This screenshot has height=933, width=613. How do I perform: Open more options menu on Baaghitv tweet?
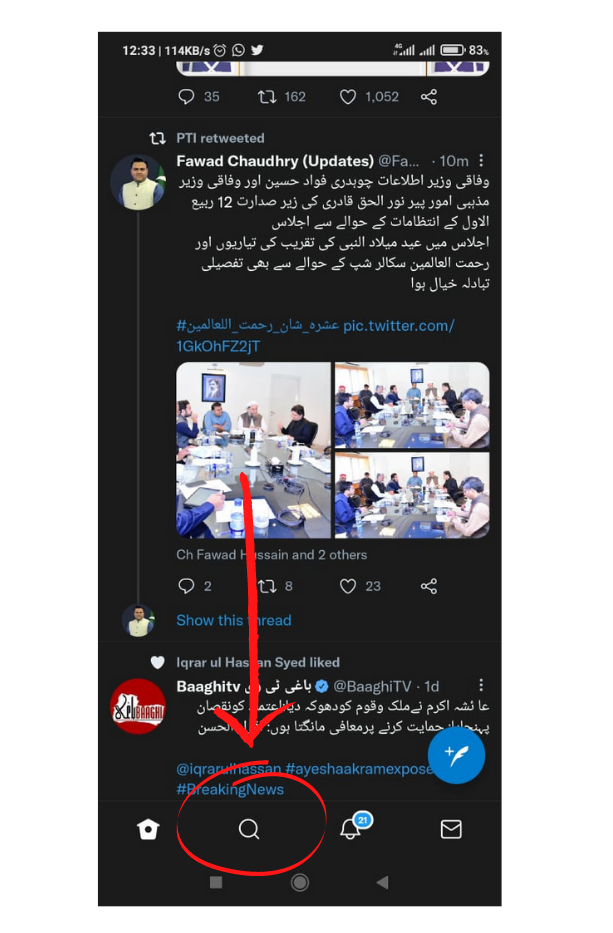(x=481, y=685)
